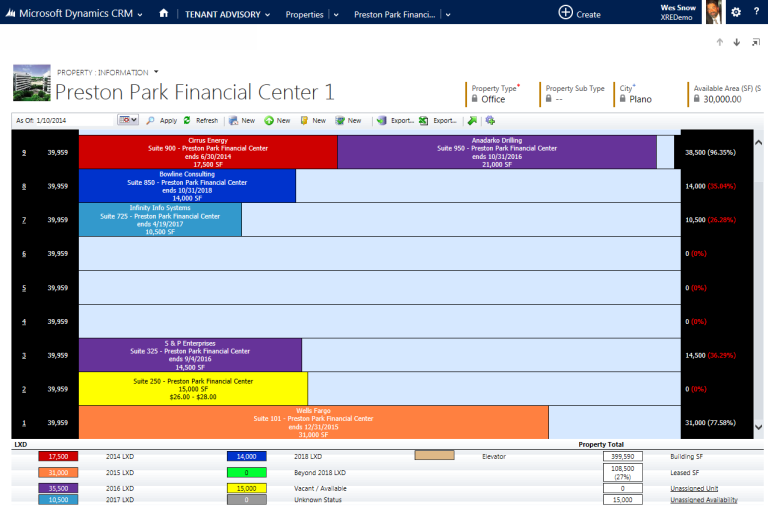Viewport: 768px width, 507px height.
Task: Select the Wells Fargo Suite 101 block
Action: (x=313, y=423)
